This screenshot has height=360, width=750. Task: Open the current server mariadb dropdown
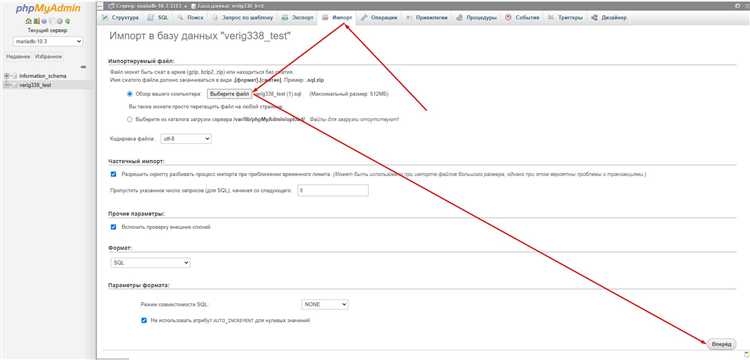click(x=48, y=42)
